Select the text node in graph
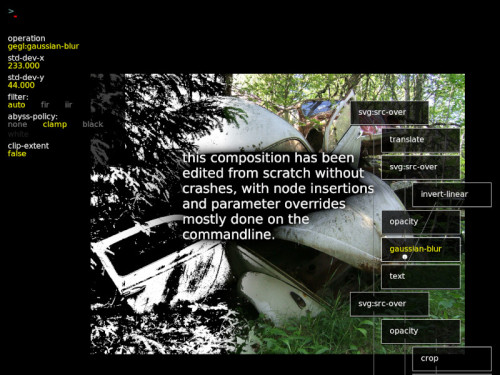 coord(421,276)
